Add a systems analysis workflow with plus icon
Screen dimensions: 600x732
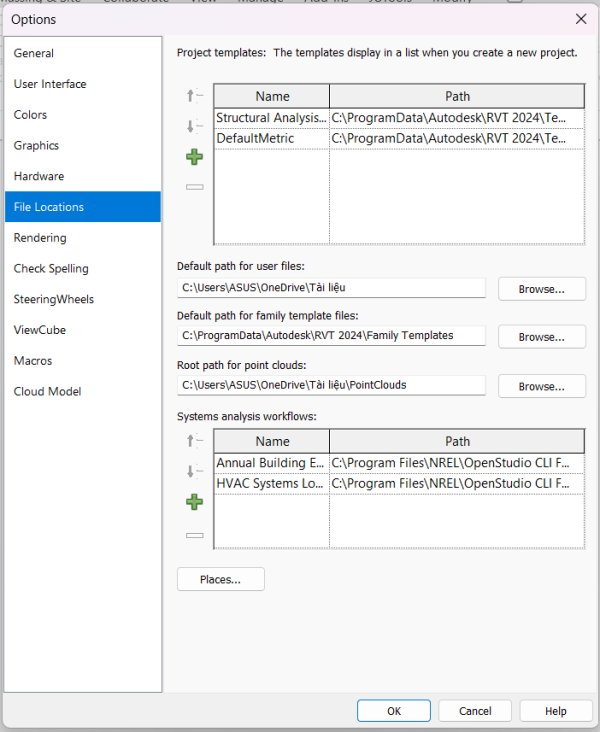[x=194, y=502]
